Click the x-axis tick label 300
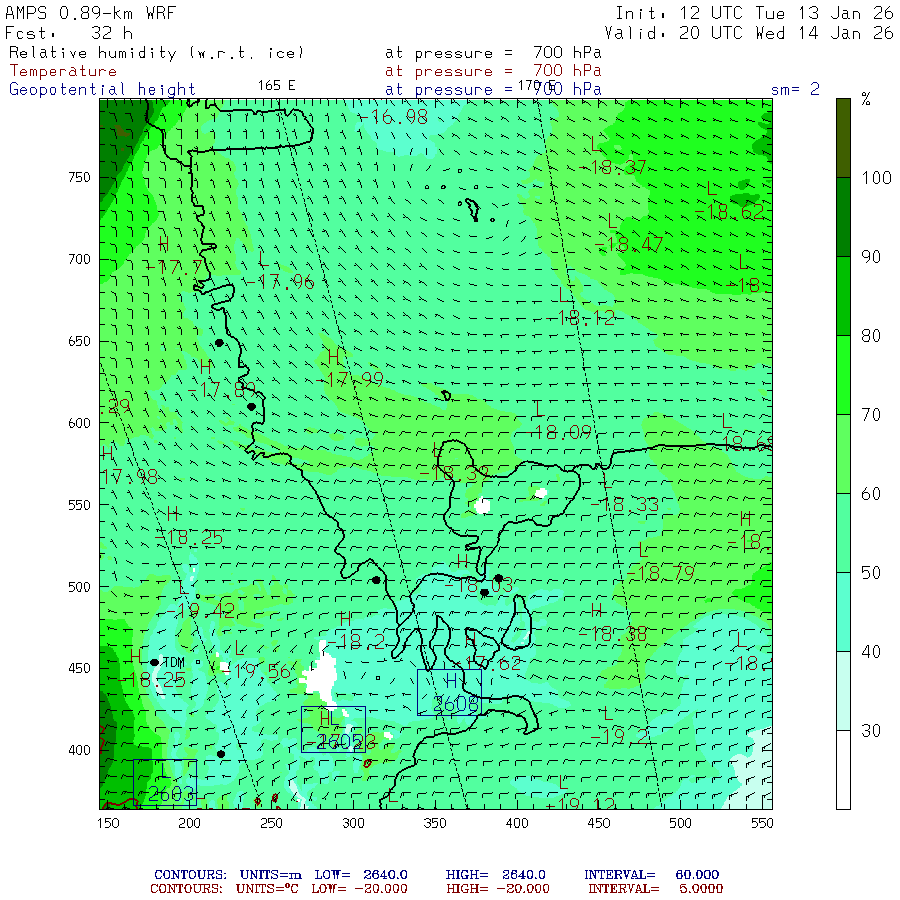 (353, 823)
